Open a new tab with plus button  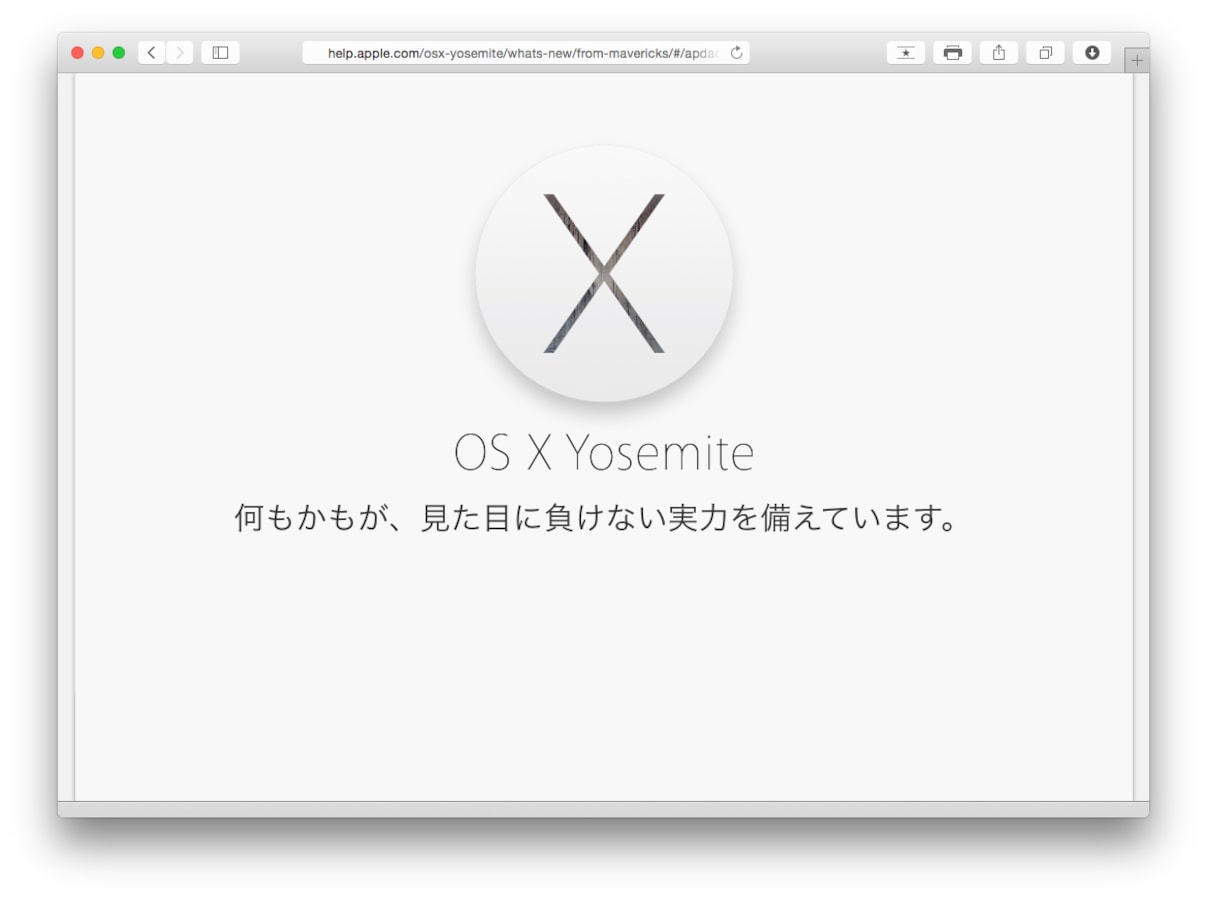point(1137,61)
